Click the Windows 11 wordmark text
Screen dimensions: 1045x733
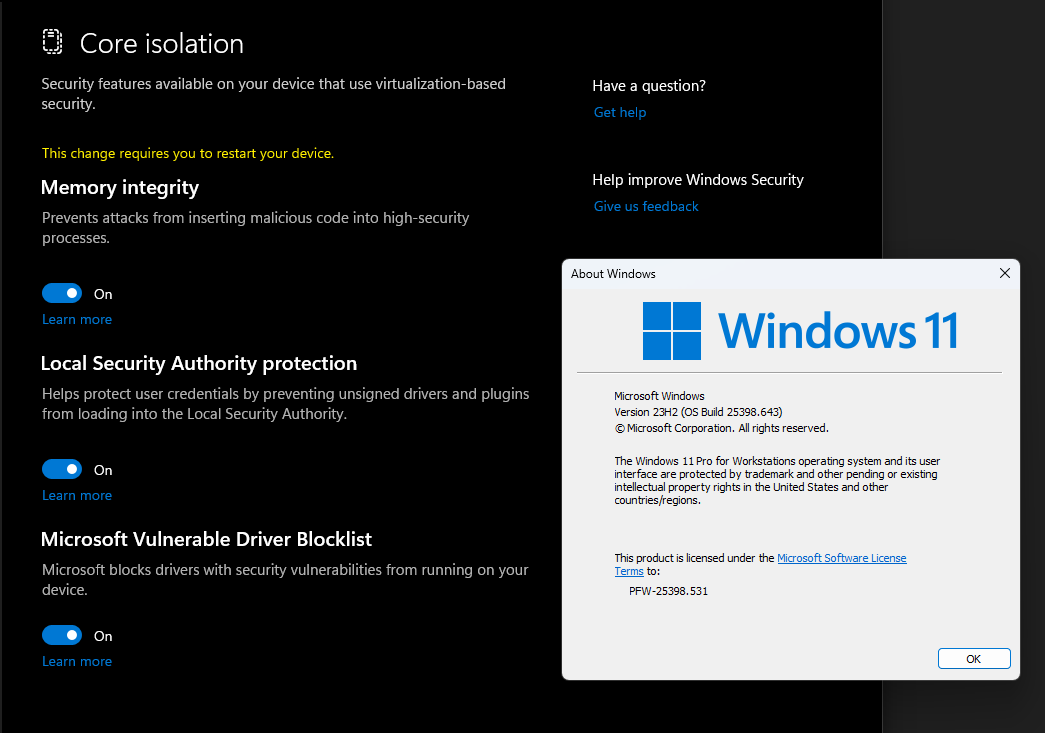coord(838,331)
